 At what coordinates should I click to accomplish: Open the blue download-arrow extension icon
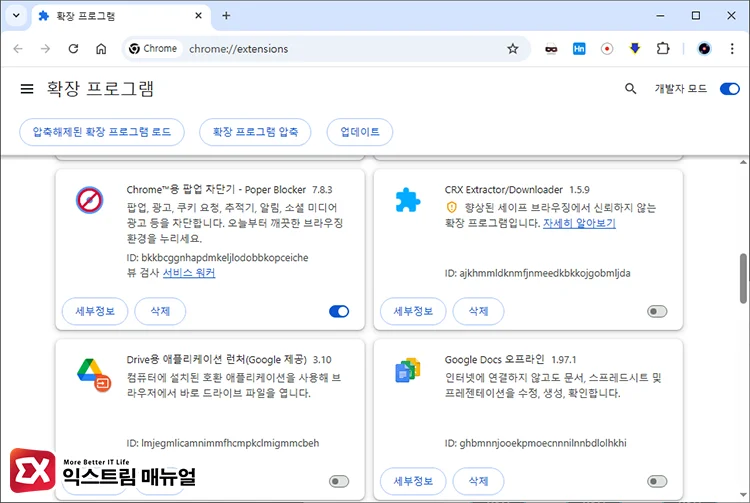(635, 49)
